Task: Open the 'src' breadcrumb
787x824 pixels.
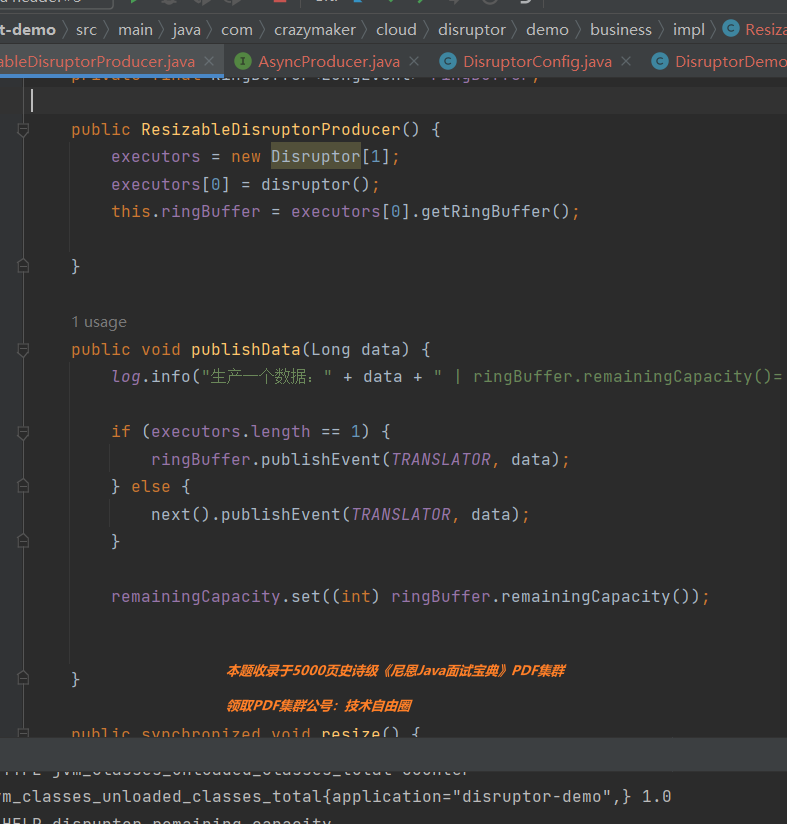Action: 86,29
